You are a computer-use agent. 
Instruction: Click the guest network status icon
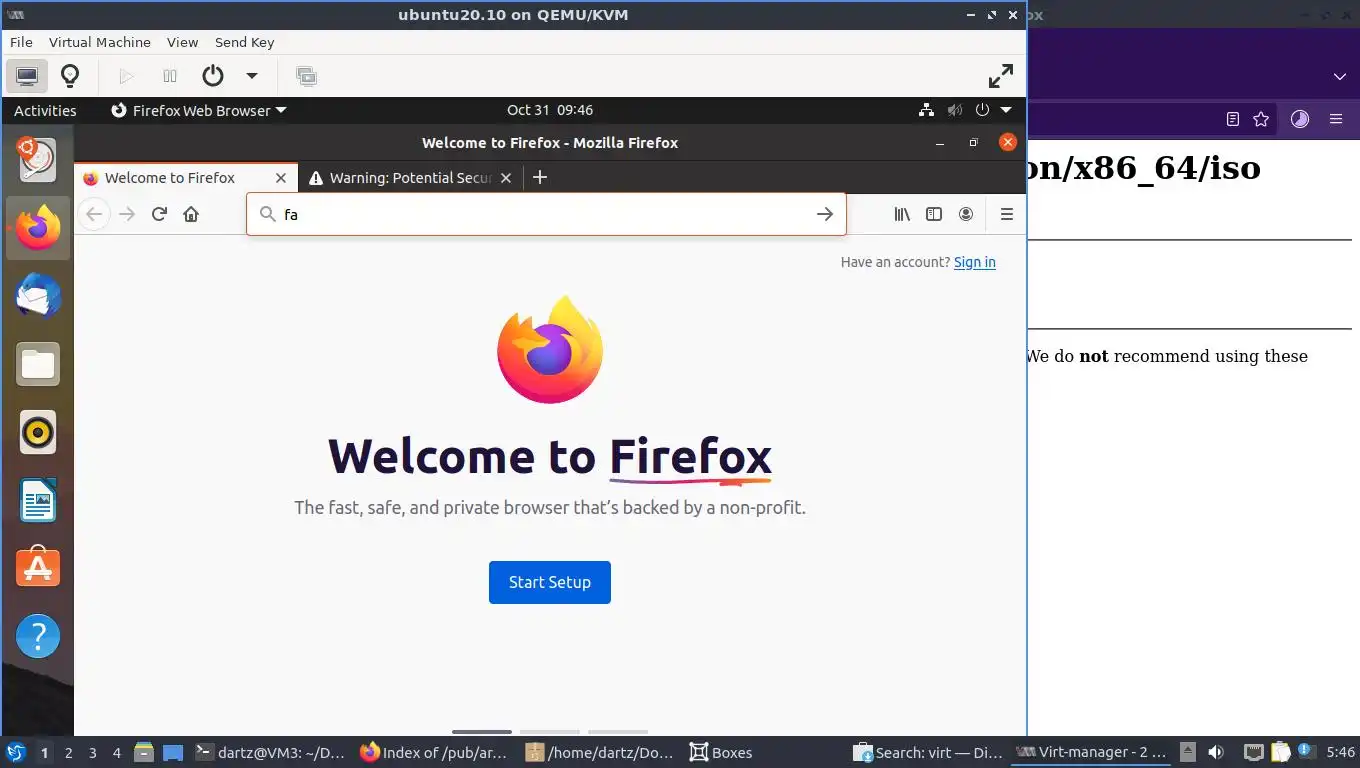click(927, 110)
